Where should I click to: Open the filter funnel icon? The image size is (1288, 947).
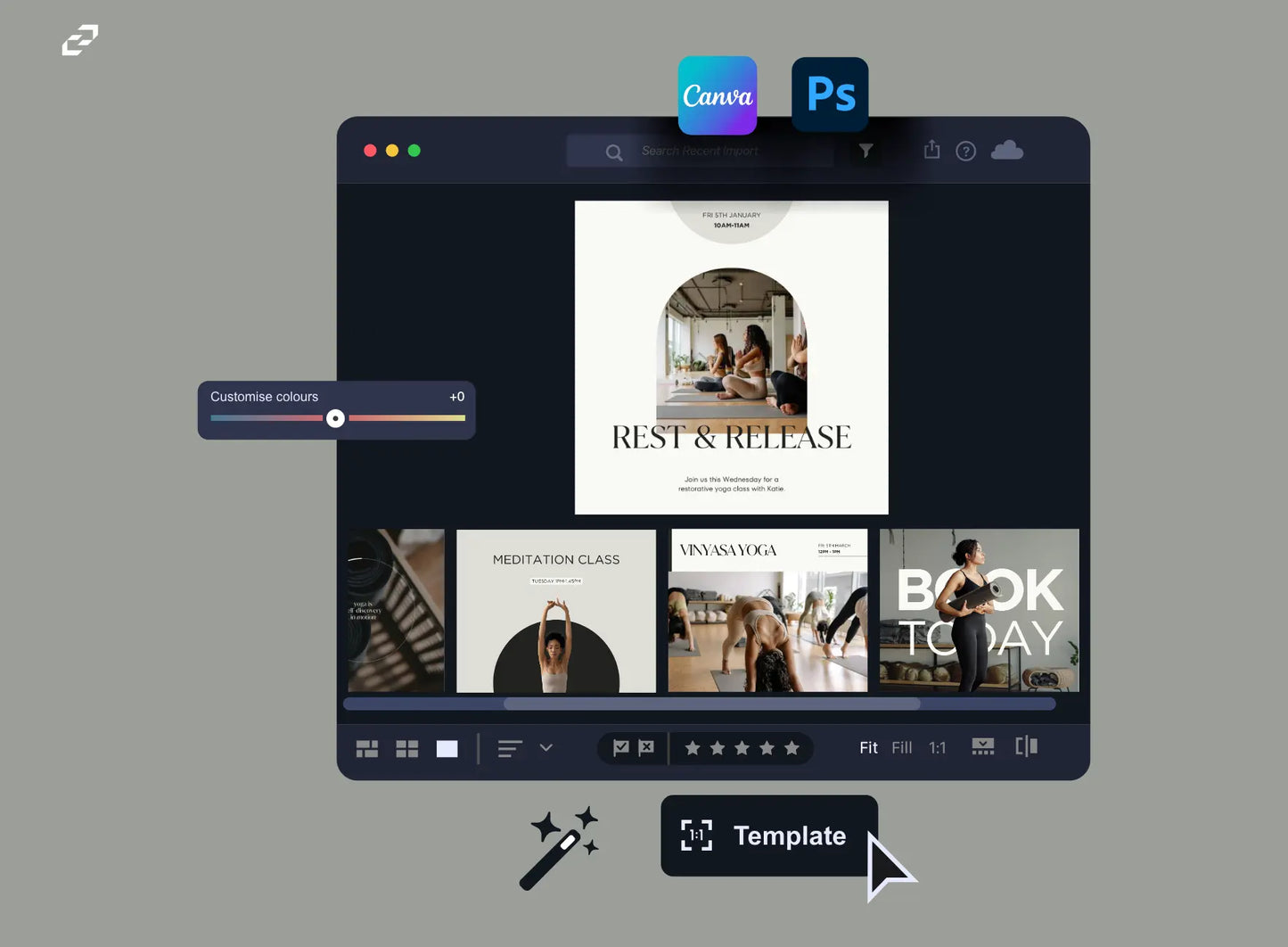(x=866, y=151)
